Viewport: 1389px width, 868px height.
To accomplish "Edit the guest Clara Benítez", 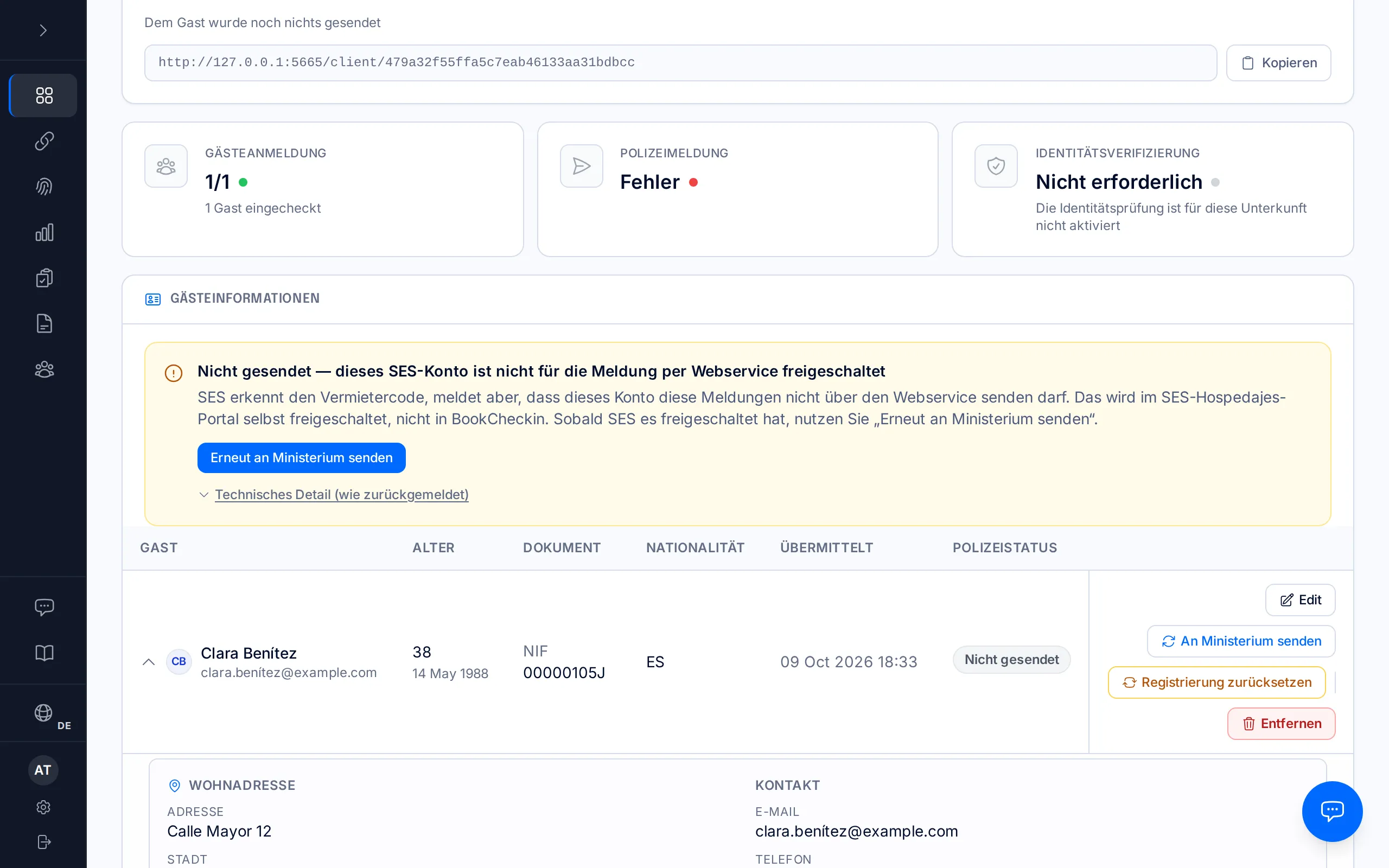I will pos(1300,600).
